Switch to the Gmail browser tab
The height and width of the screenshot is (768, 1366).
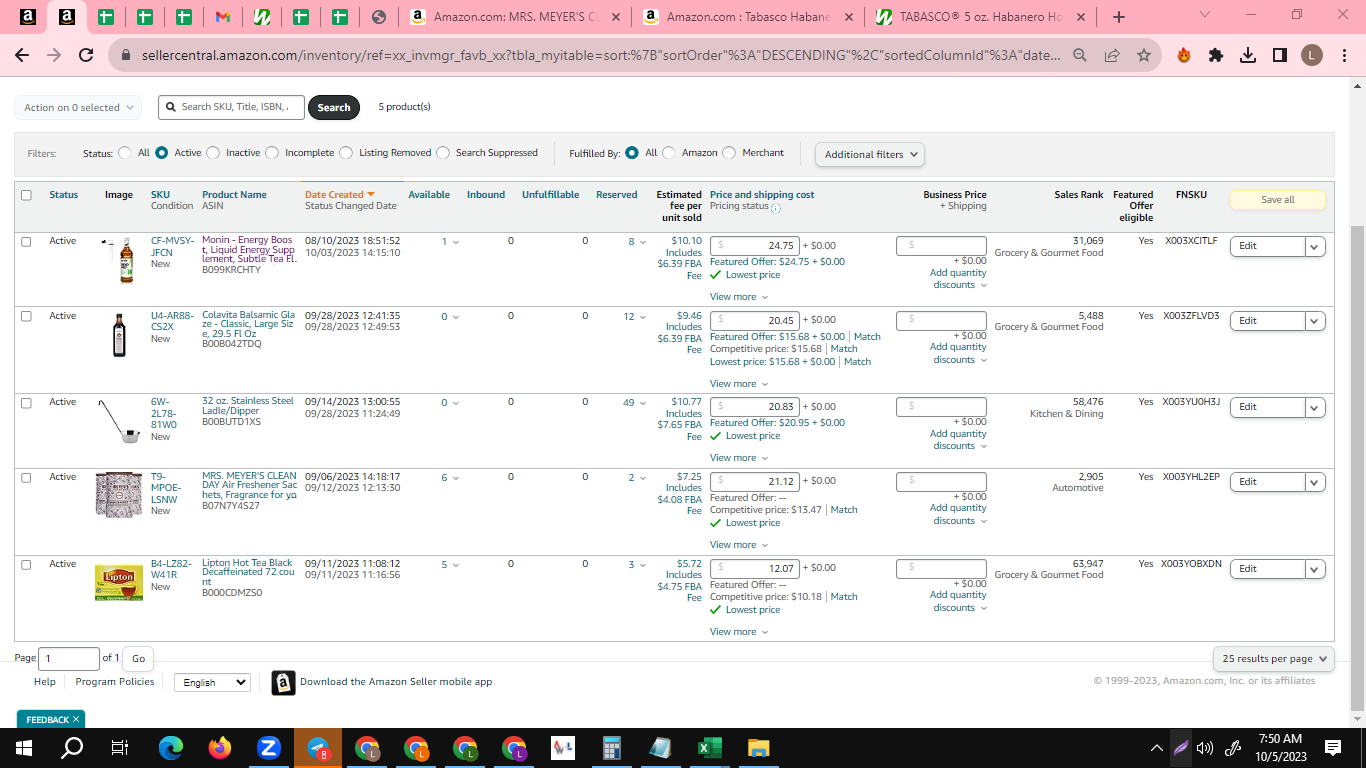223,17
